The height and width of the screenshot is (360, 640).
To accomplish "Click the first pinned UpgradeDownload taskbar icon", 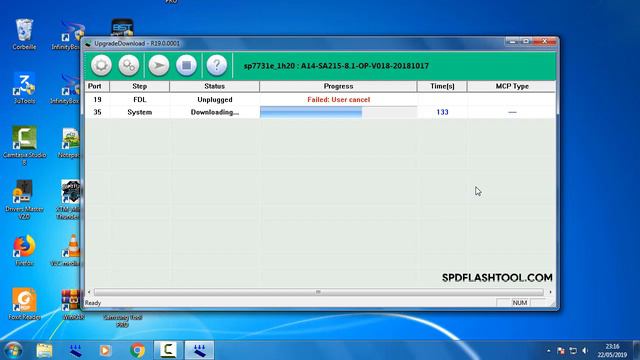I will point(75,350).
